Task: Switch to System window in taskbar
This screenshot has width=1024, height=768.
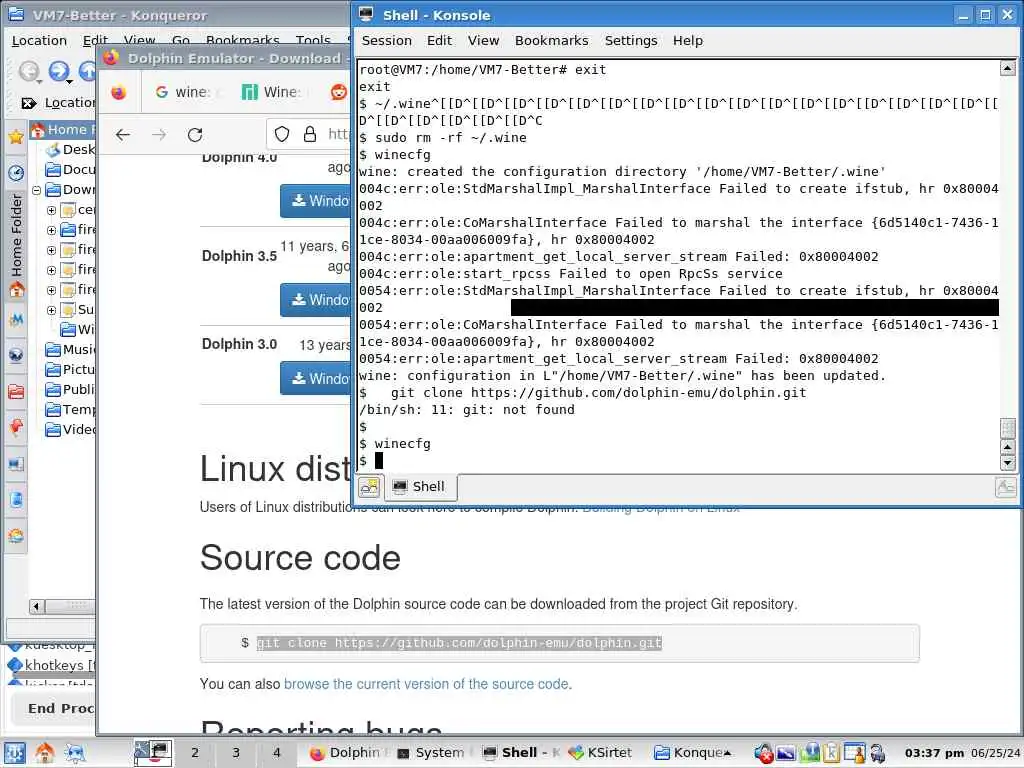Action: point(432,753)
